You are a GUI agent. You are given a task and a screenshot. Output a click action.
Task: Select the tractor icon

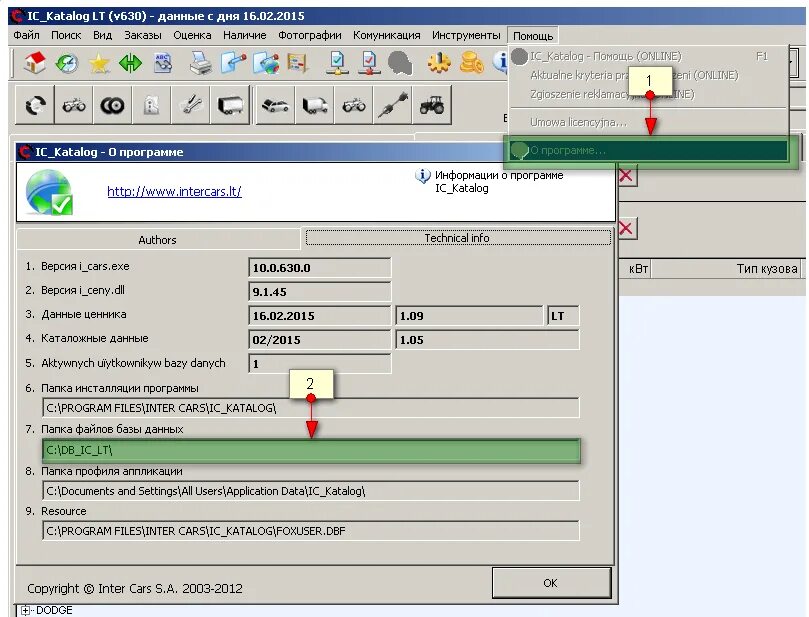[432, 106]
